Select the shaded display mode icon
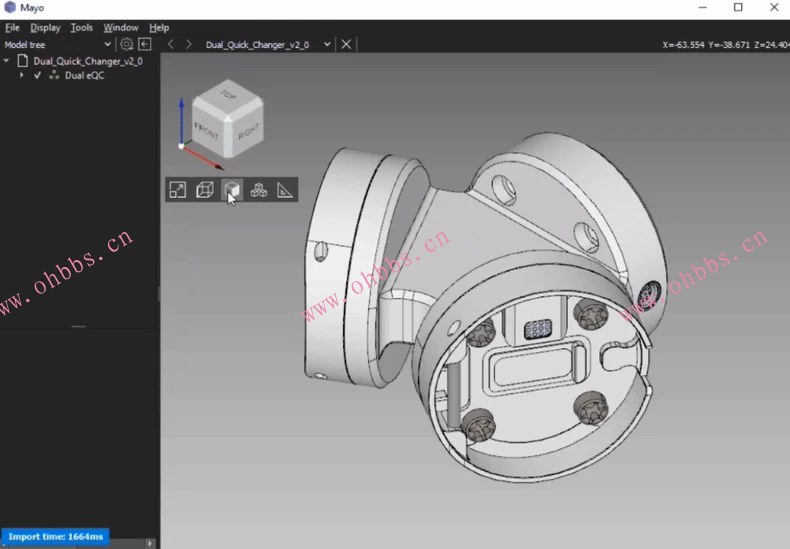 coord(232,190)
